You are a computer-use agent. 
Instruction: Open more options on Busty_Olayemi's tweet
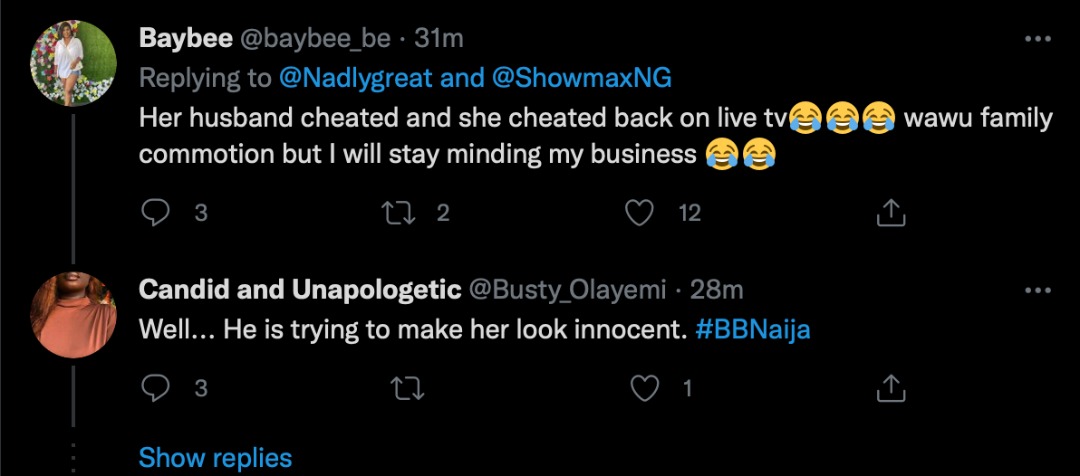(x=1040, y=290)
